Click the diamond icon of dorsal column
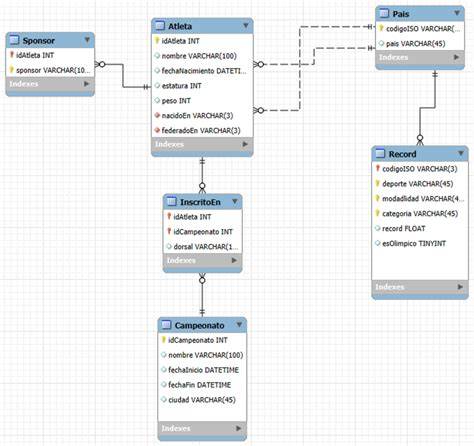This screenshot has height=446, width=474. click(x=169, y=246)
